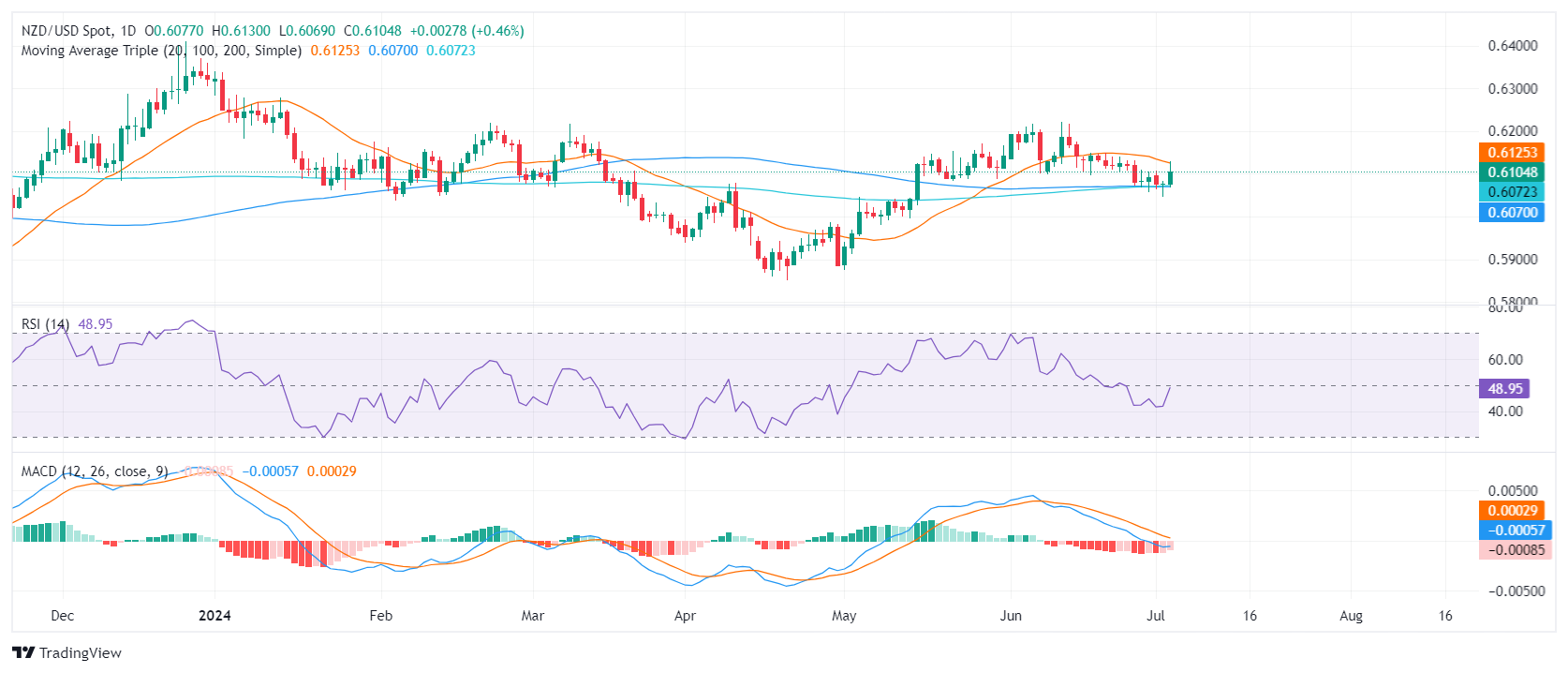Click the Dec label on time axis
This screenshot has height=673, width=1568.
point(63,616)
